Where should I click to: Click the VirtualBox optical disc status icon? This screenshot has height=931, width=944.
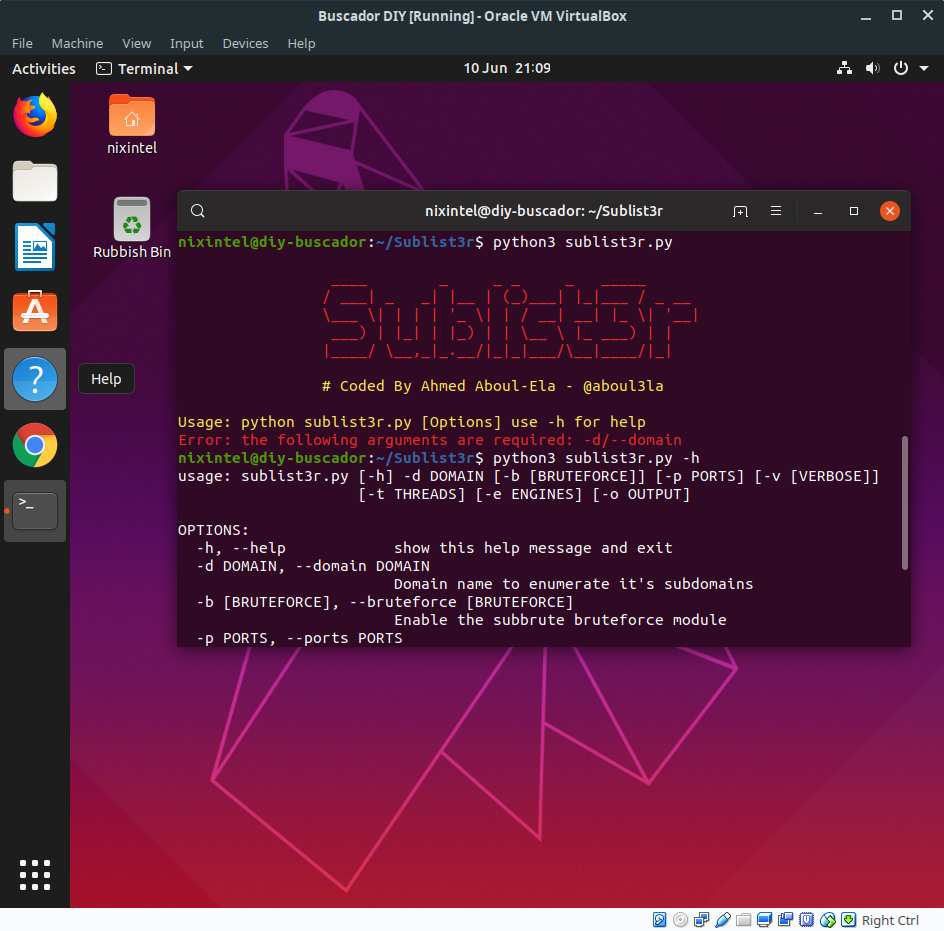[680, 920]
